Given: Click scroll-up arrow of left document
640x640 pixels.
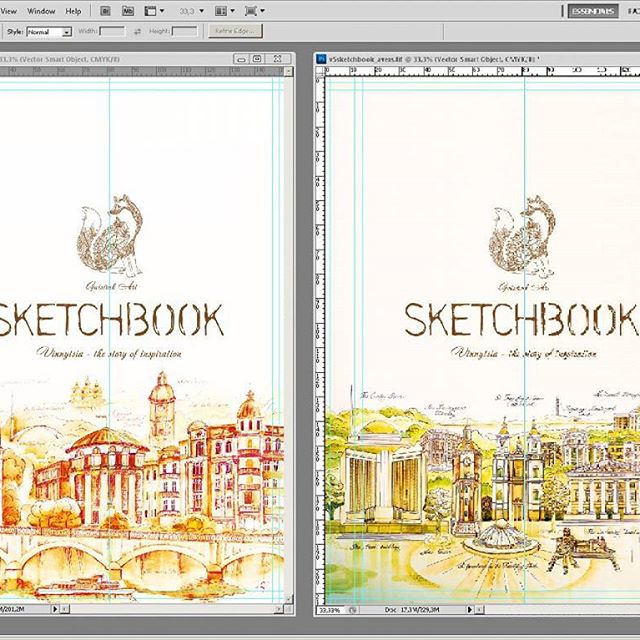Looking at the screenshot, I should coord(289,72).
